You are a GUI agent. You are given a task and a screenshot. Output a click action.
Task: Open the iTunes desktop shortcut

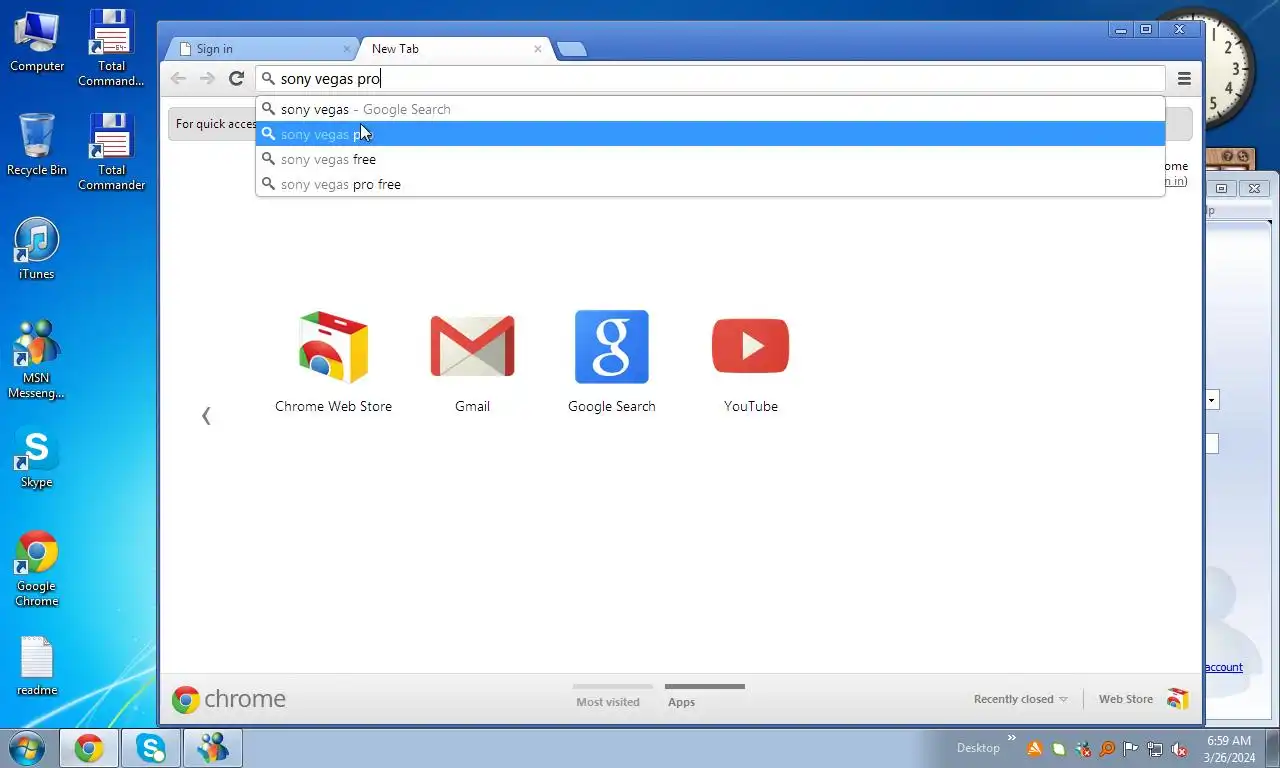[37, 249]
